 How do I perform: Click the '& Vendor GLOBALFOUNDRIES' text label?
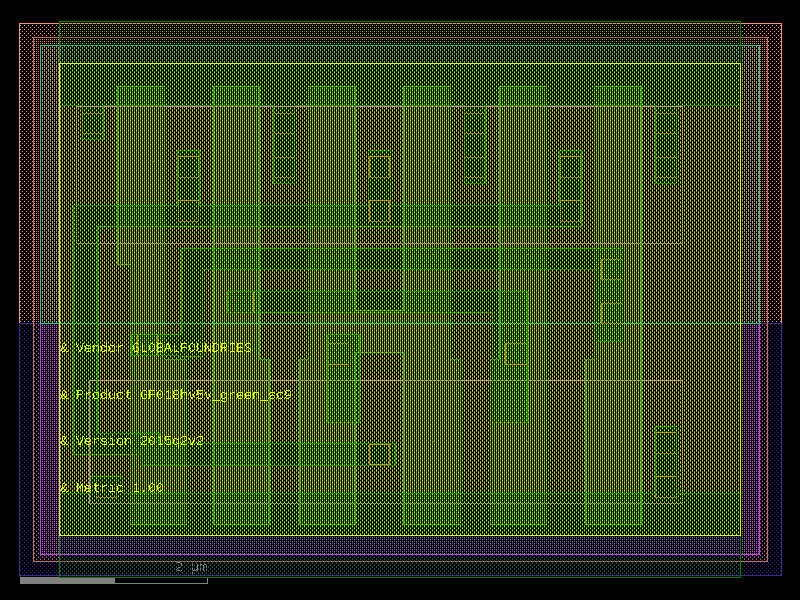156,348
